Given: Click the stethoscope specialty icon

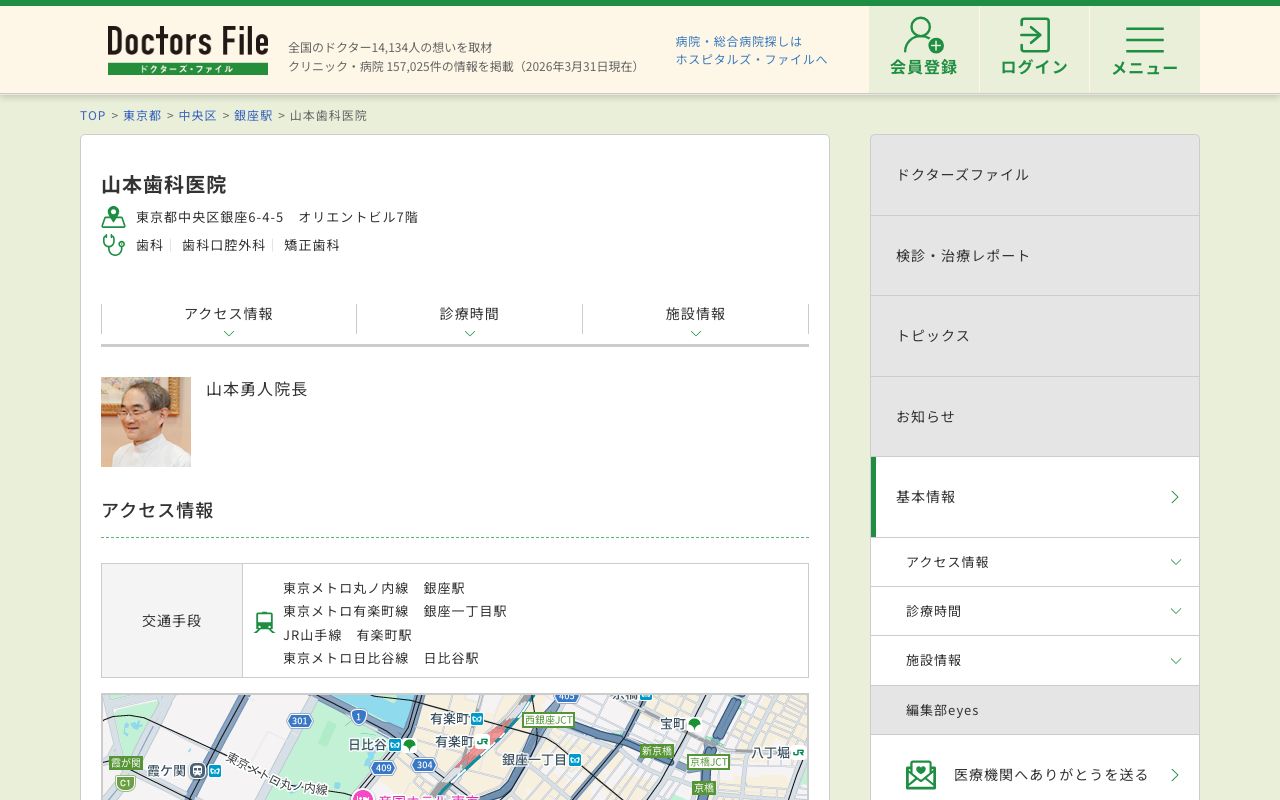Looking at the screenshot, I should click(x=113, y=245).
